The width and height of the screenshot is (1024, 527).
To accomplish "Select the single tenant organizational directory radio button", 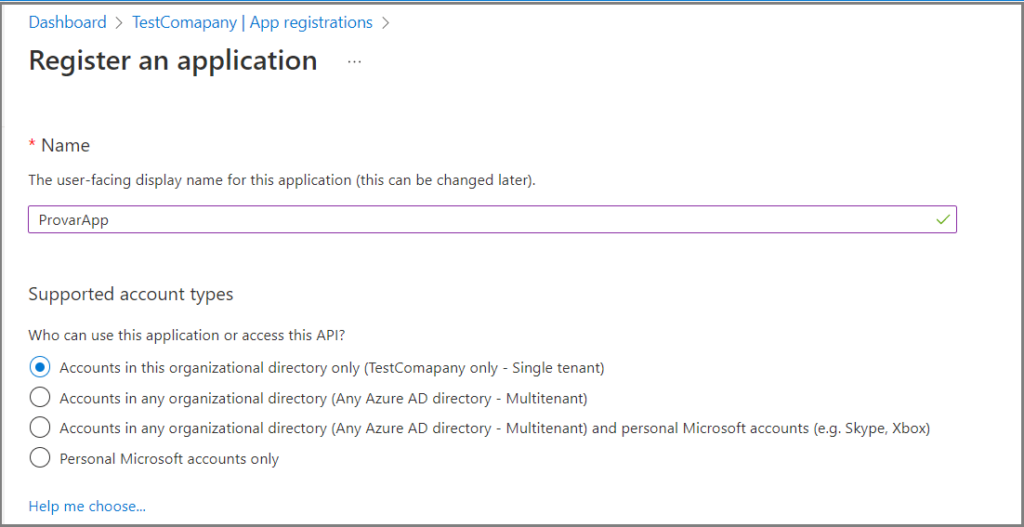I will tap(40, 367).
